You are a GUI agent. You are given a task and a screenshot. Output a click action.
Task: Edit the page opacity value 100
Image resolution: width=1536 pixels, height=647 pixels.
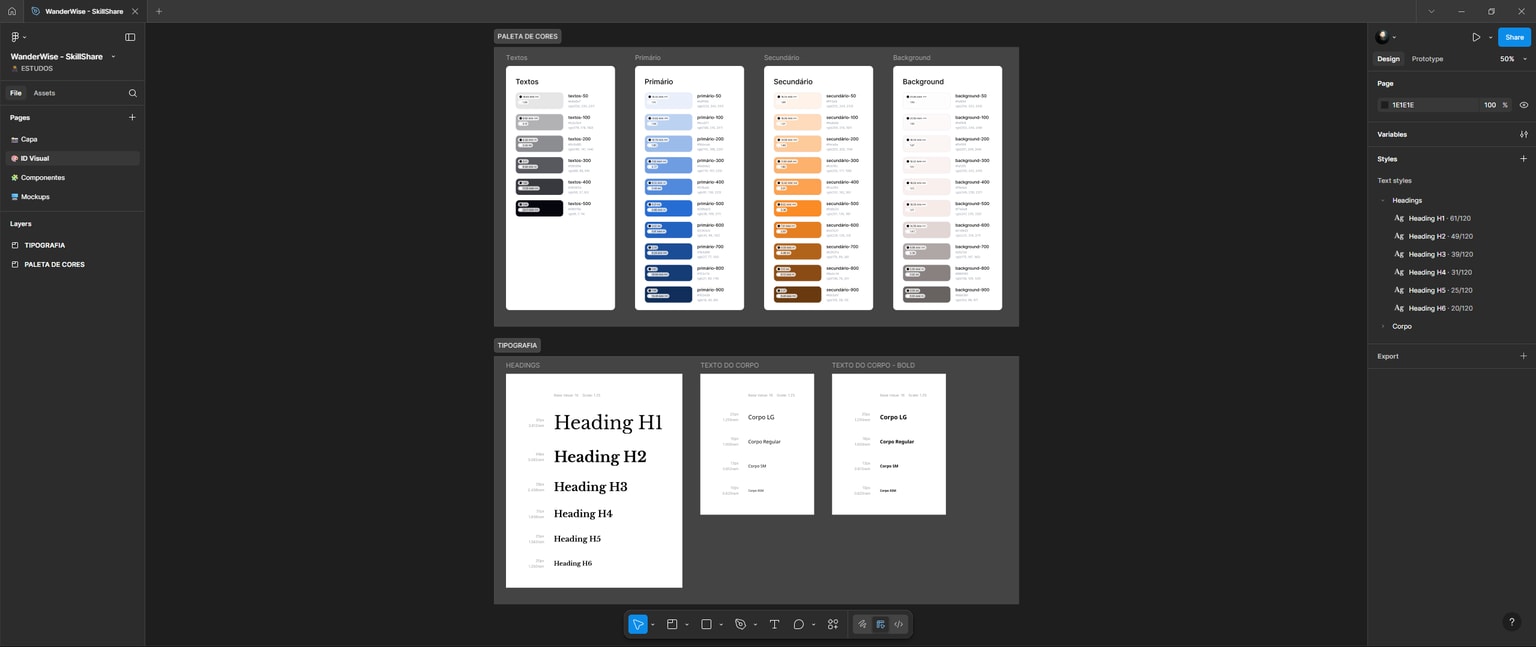pos(1490,105)
